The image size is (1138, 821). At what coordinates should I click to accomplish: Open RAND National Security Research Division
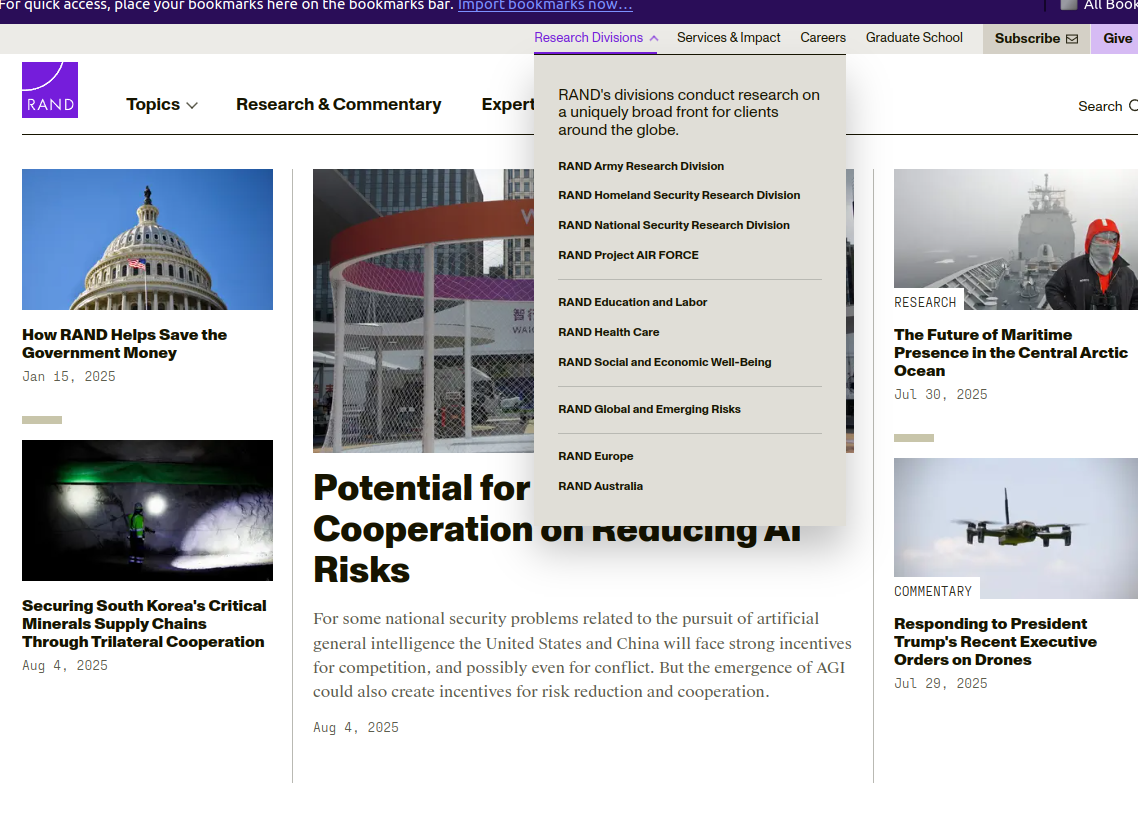(674, 225)
